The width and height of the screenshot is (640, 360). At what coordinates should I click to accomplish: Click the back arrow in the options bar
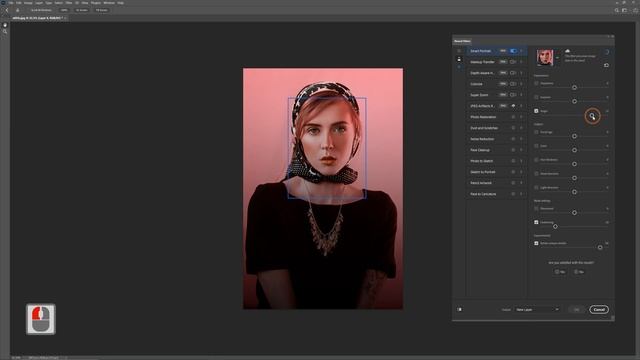pos(7,10)
